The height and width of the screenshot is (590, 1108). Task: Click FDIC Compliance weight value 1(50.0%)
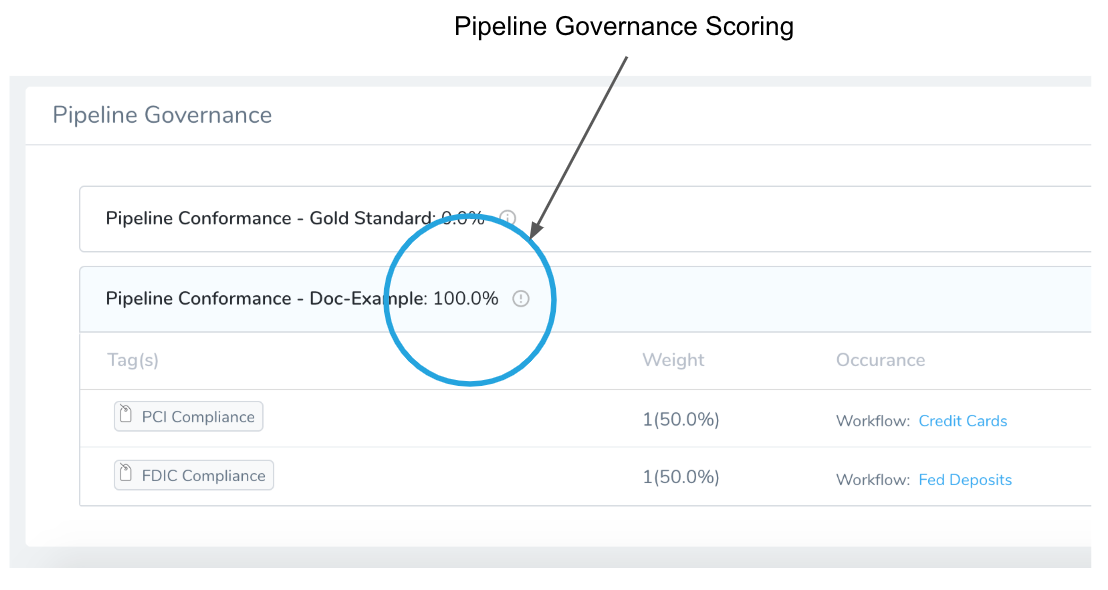click(x=680, y=478)
